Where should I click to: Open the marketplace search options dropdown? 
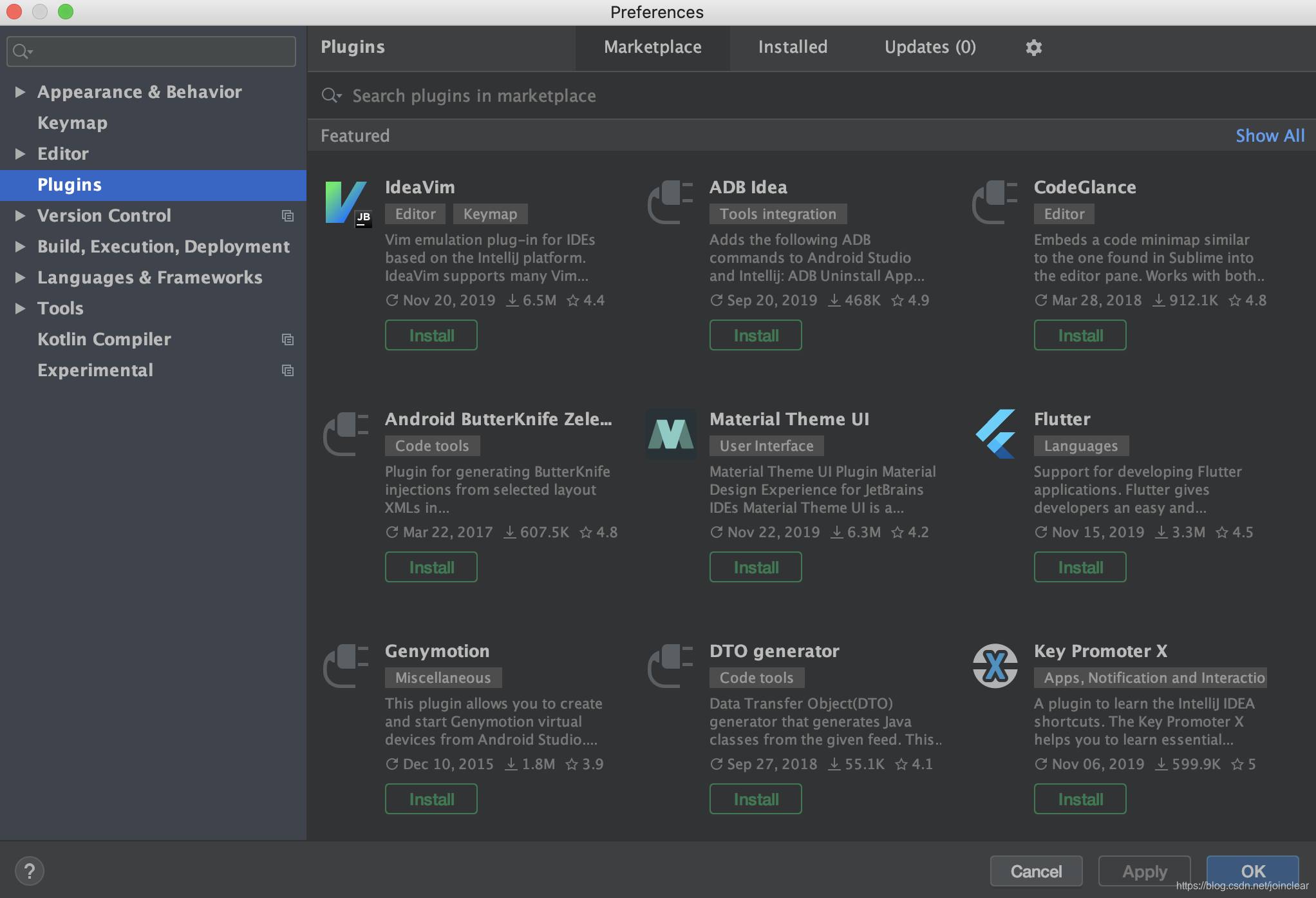(332, 96)
